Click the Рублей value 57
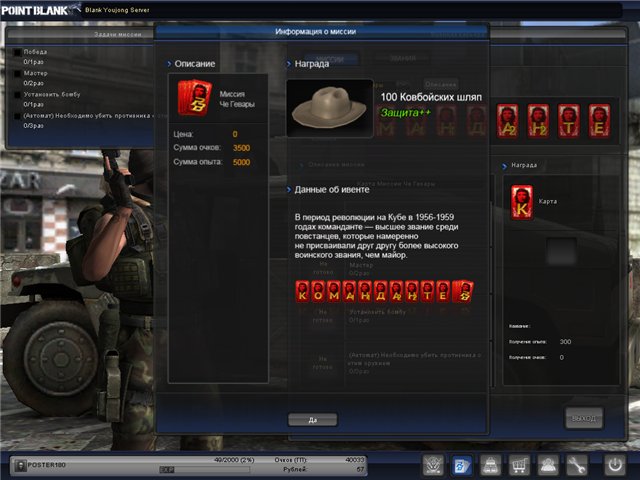This screenshot has height=480, width=640. tap(360, 469)
